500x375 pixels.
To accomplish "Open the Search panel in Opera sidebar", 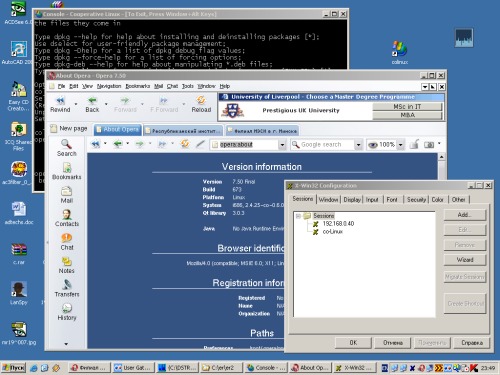I will coord(66,148).
